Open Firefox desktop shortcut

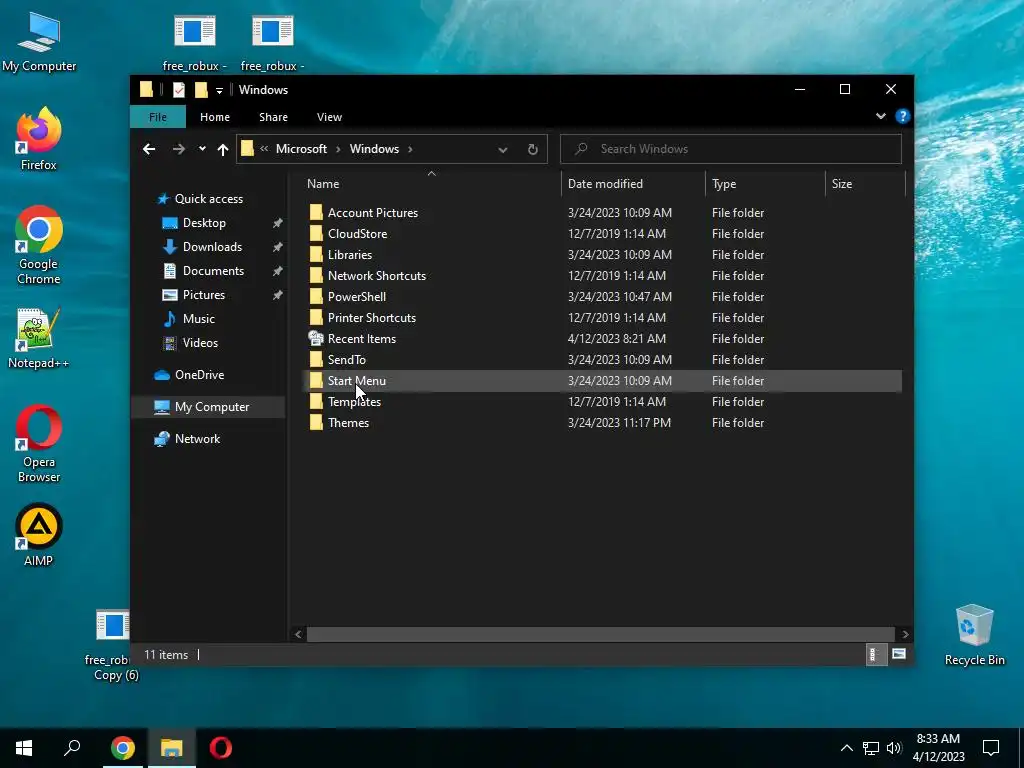(x=39, y=139)
